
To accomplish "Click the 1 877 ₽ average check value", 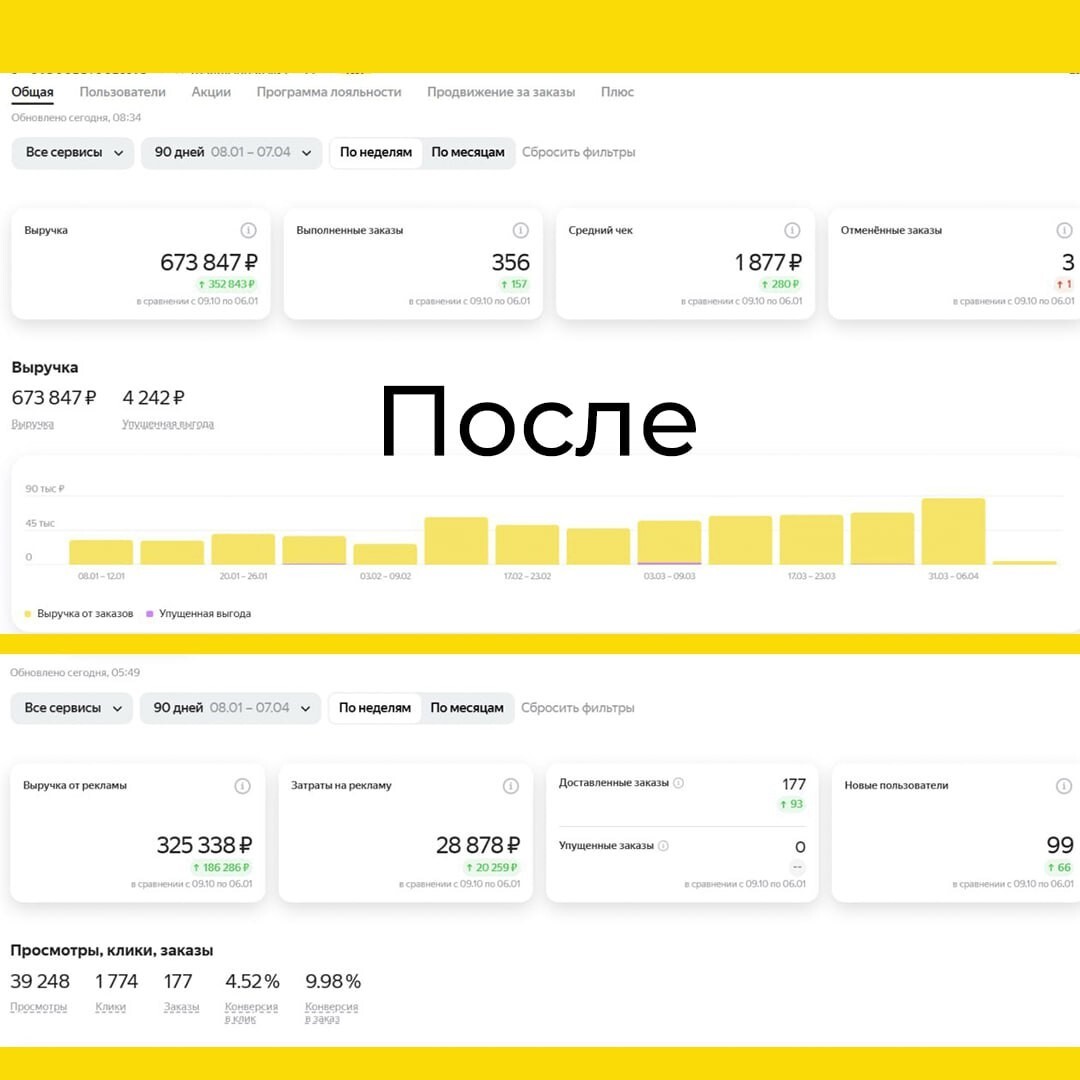I will [768, 262].
